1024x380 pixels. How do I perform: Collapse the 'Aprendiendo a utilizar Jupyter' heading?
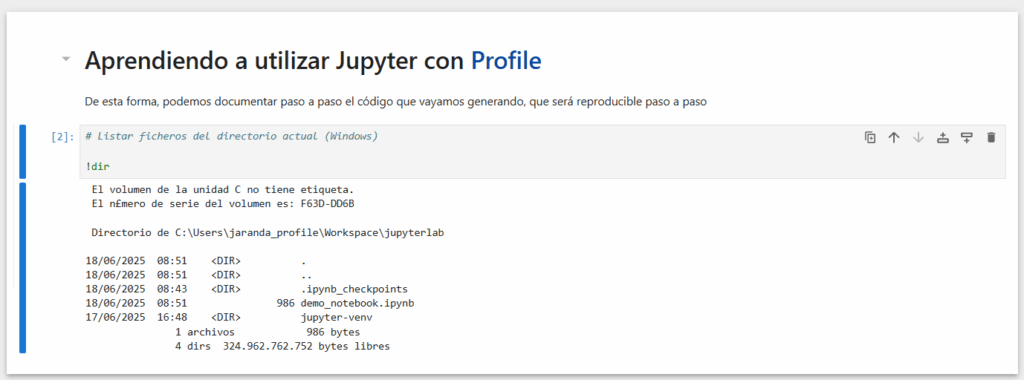coord(65,59)
